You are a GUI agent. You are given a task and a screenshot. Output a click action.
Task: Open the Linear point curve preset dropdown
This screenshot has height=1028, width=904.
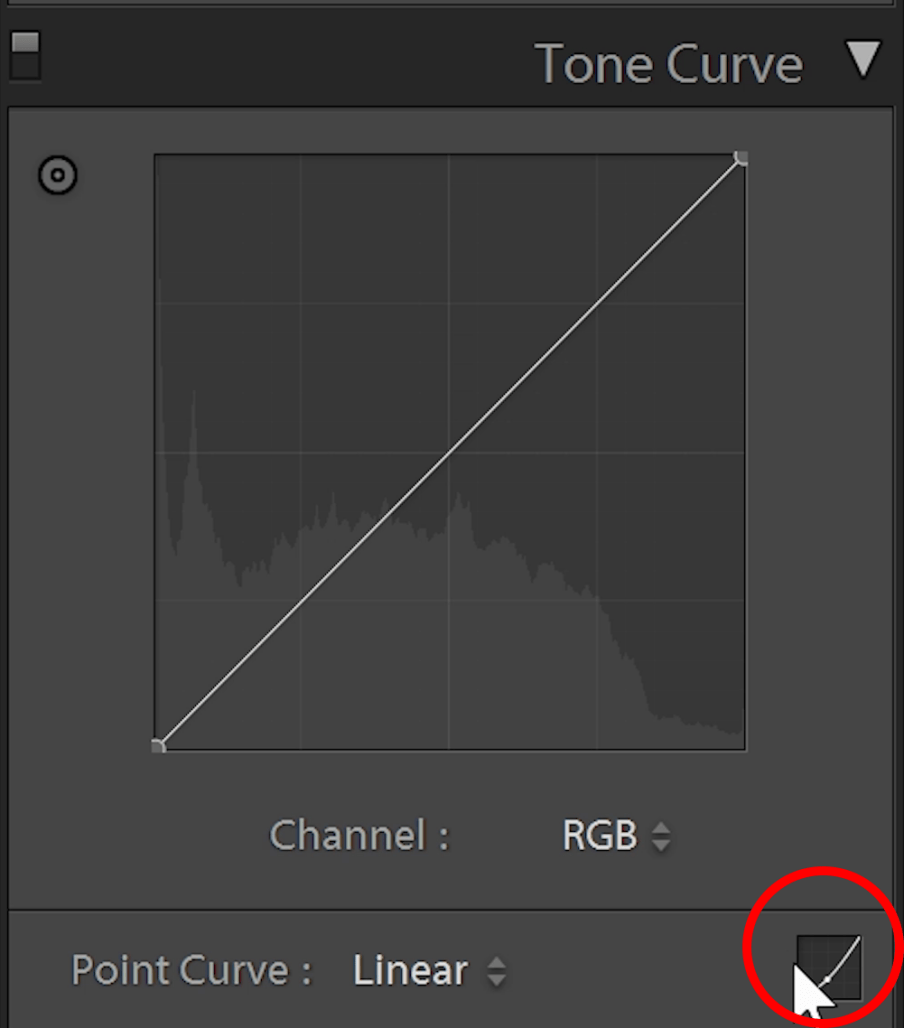[x=411, y=971]
